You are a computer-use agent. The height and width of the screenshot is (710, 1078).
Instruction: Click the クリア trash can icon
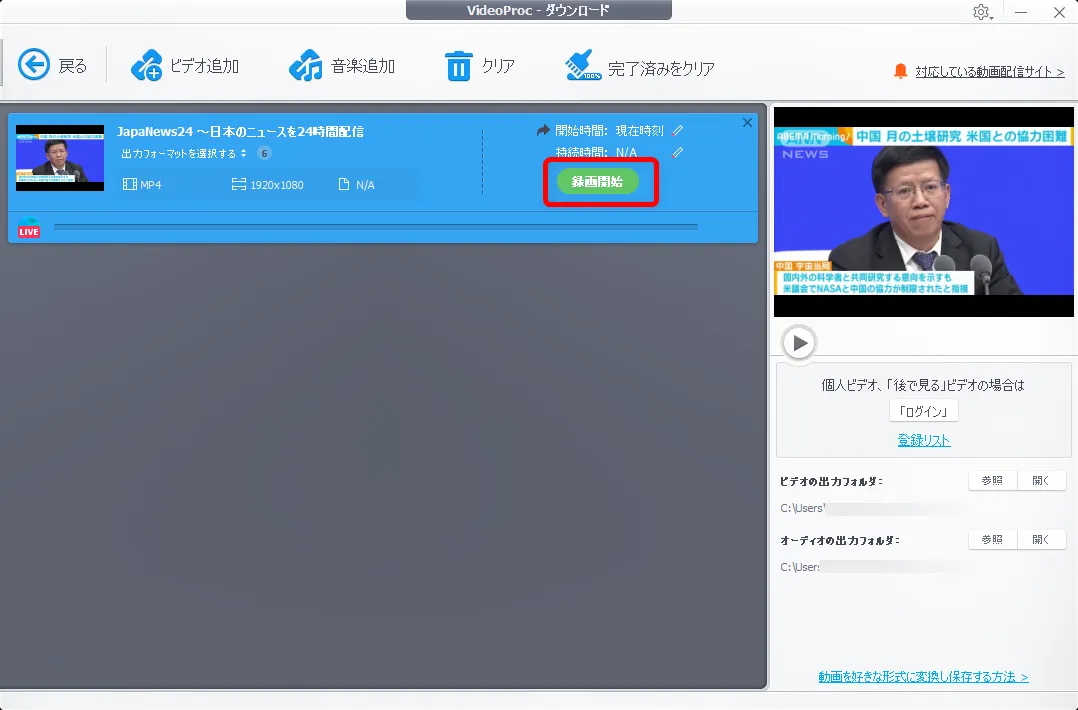[459, 66]
